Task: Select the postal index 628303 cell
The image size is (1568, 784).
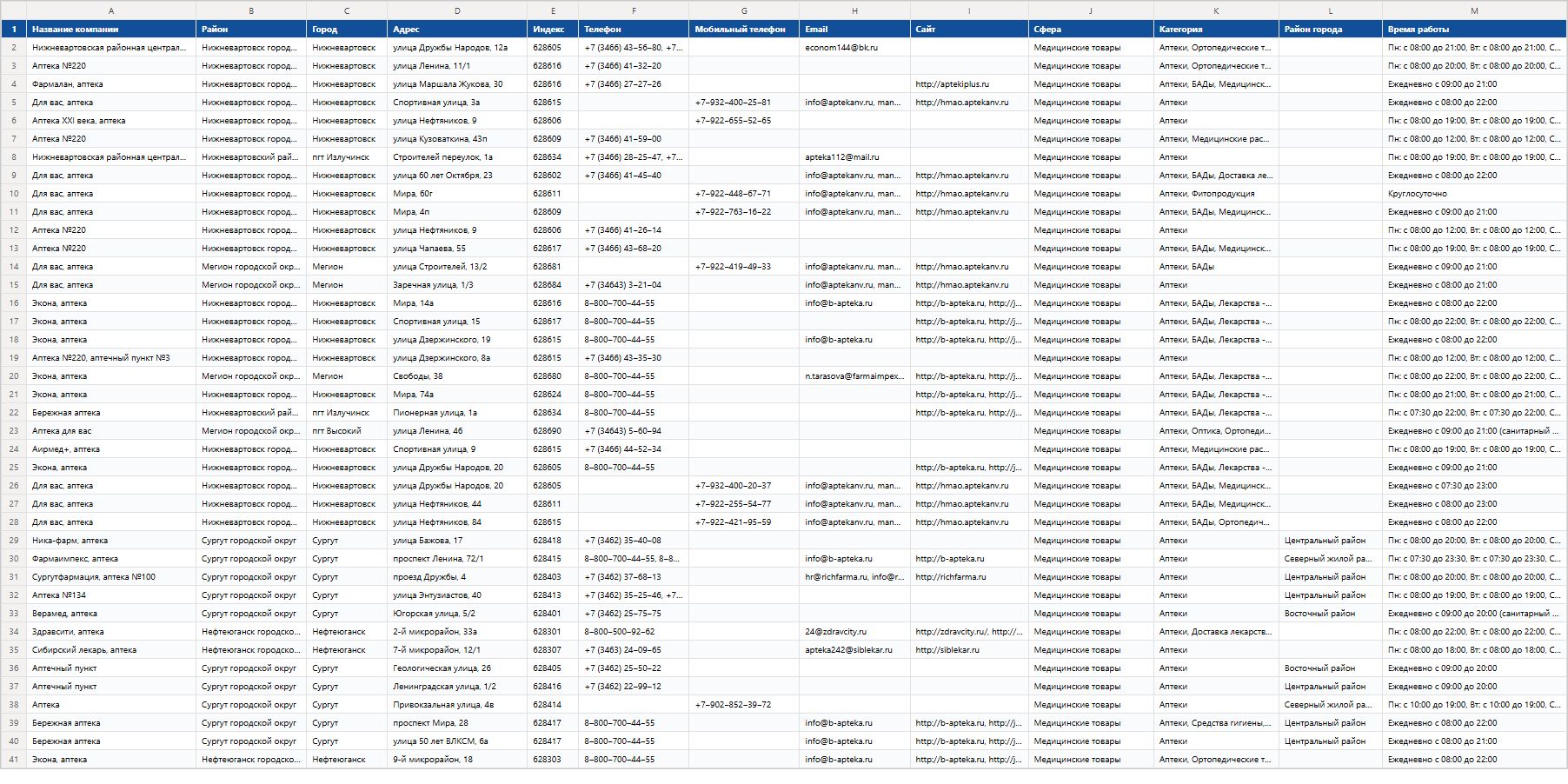Action: (x=553, y=760)
